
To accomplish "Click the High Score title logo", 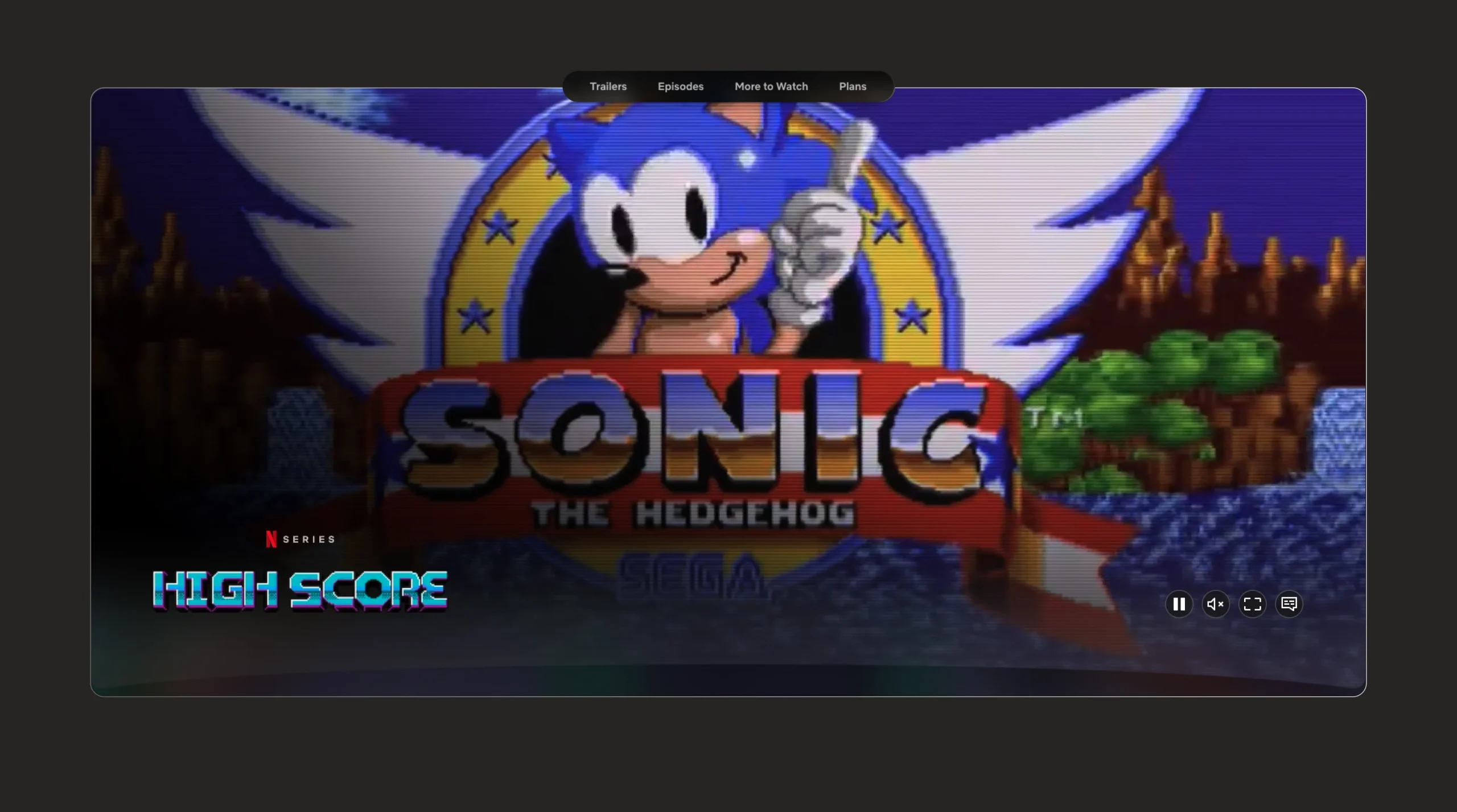I will point(300,591).
